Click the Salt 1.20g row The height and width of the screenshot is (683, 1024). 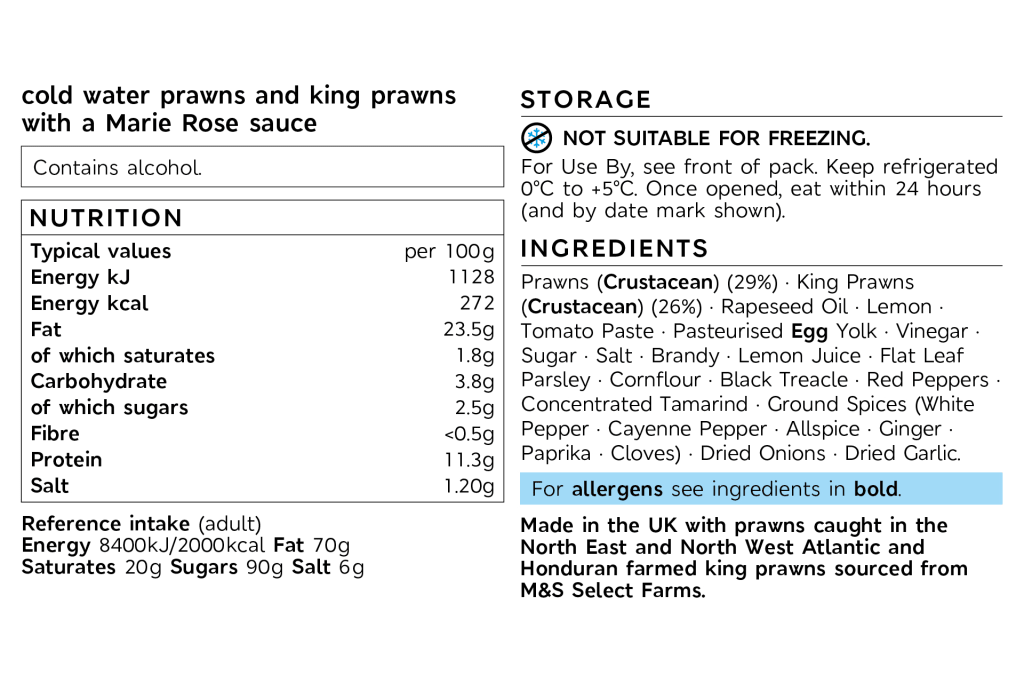point(263,486)
